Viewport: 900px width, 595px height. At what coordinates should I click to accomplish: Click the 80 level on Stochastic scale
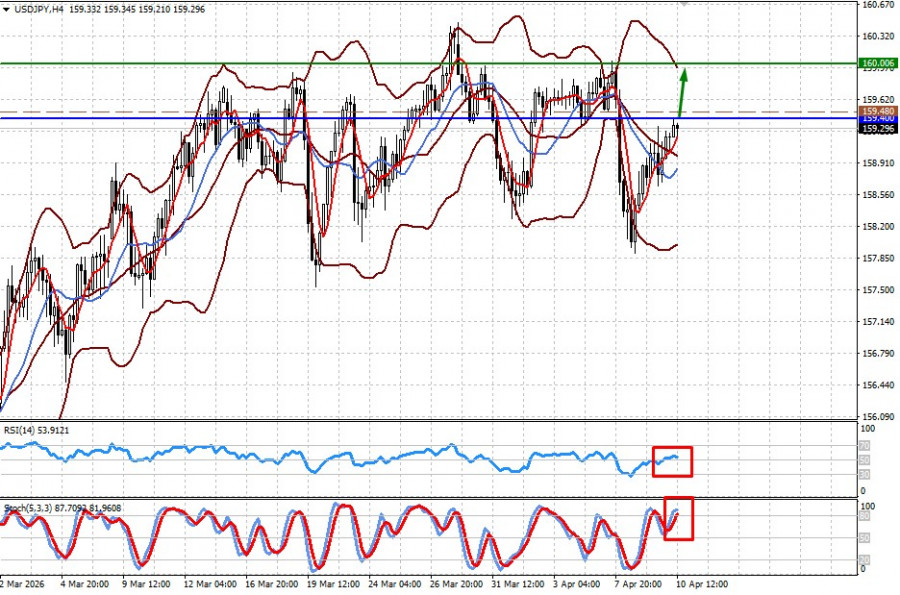(864, 516)
